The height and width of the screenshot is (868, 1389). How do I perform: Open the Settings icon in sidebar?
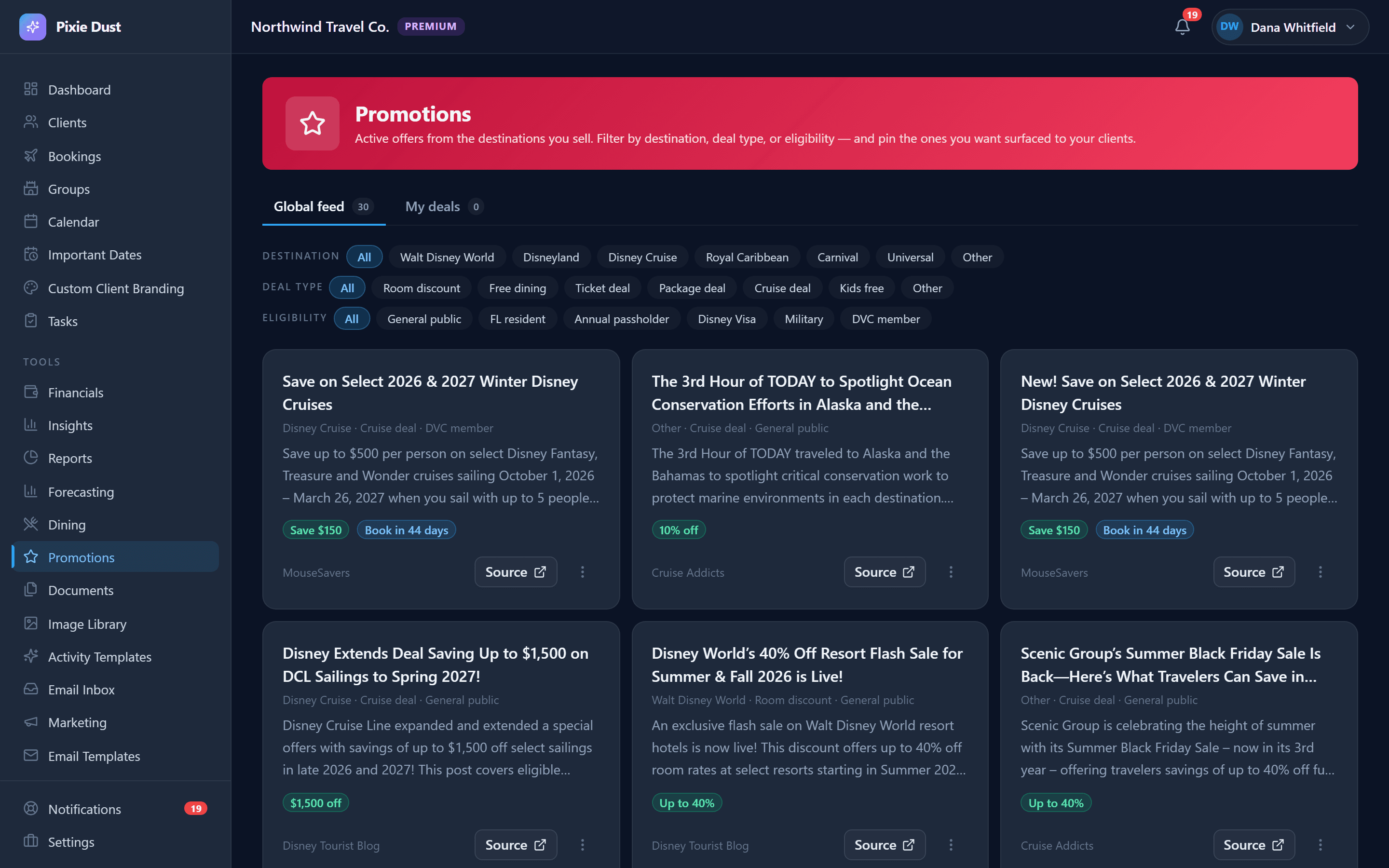tap(31, 841)
